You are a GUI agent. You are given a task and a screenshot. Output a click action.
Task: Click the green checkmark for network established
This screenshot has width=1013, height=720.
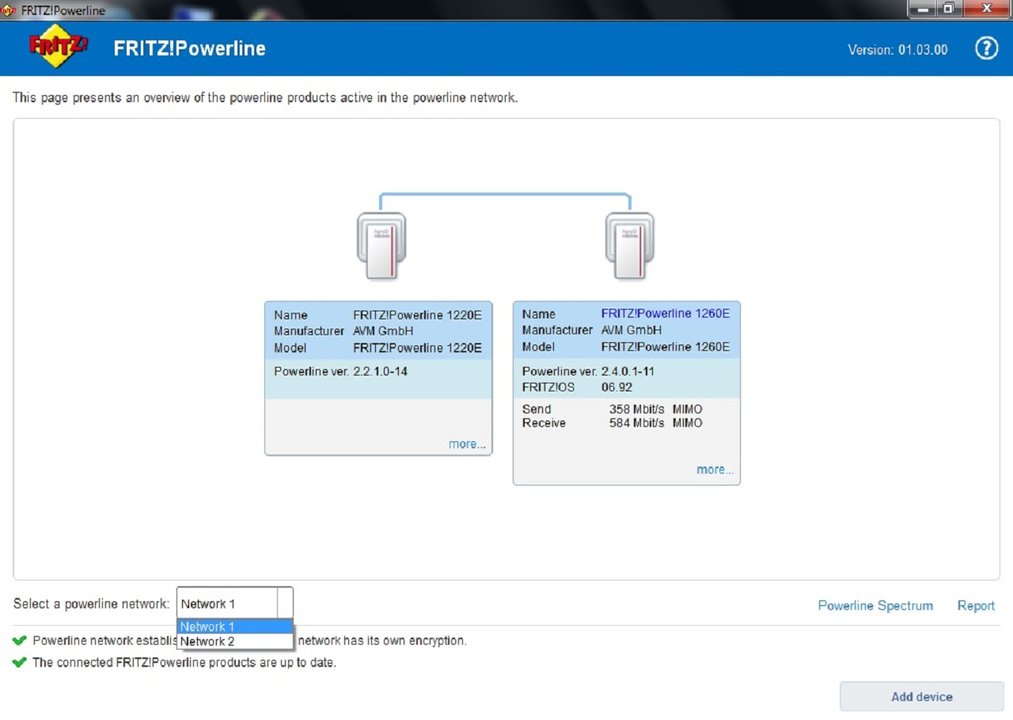(19, 641)
